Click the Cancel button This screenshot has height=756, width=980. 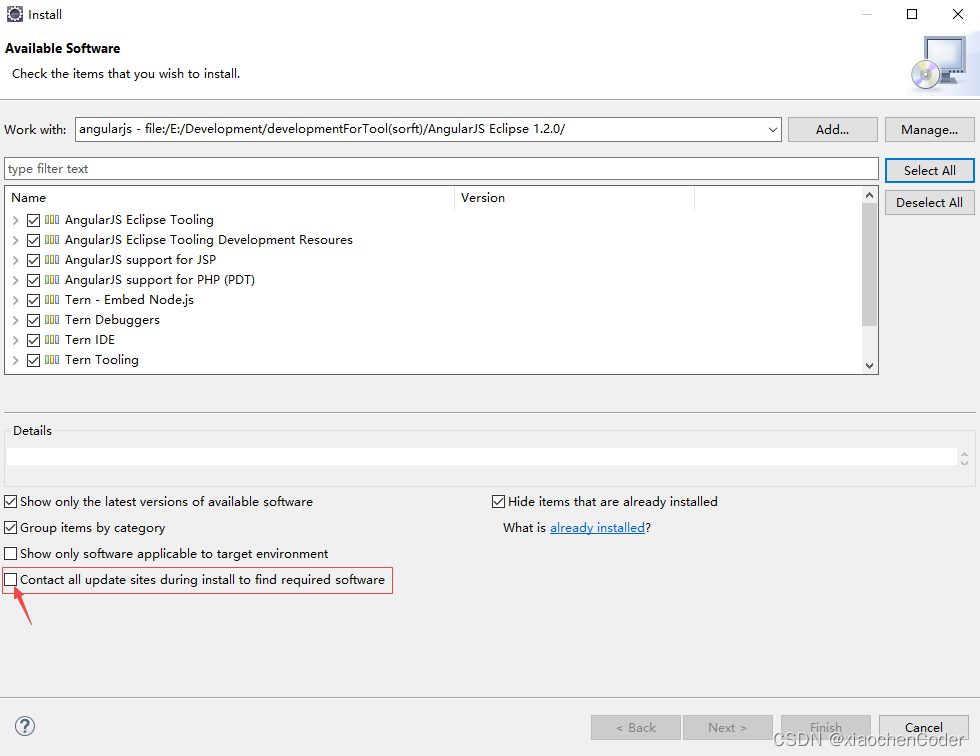click(924, 727)
